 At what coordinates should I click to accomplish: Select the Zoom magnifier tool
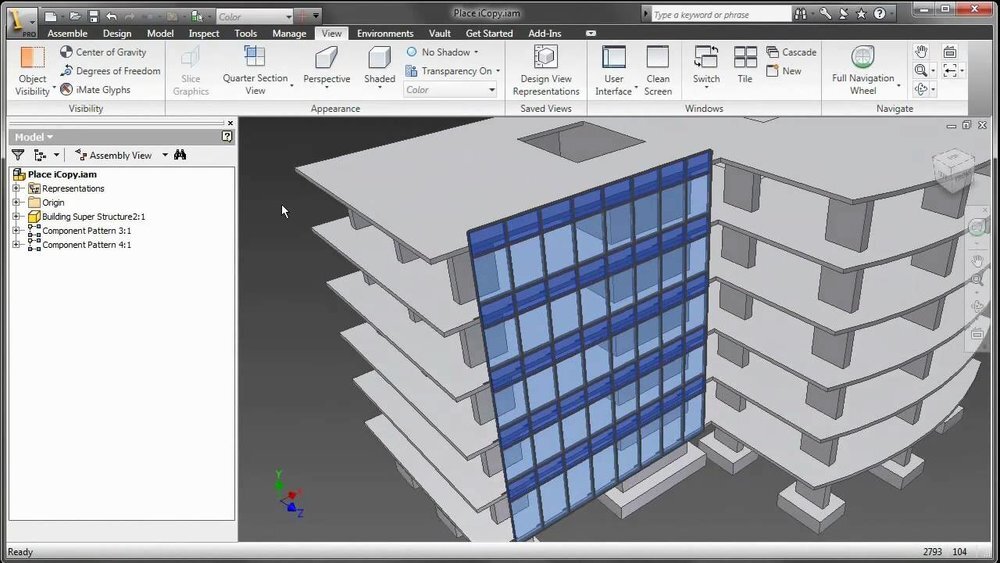921,71
